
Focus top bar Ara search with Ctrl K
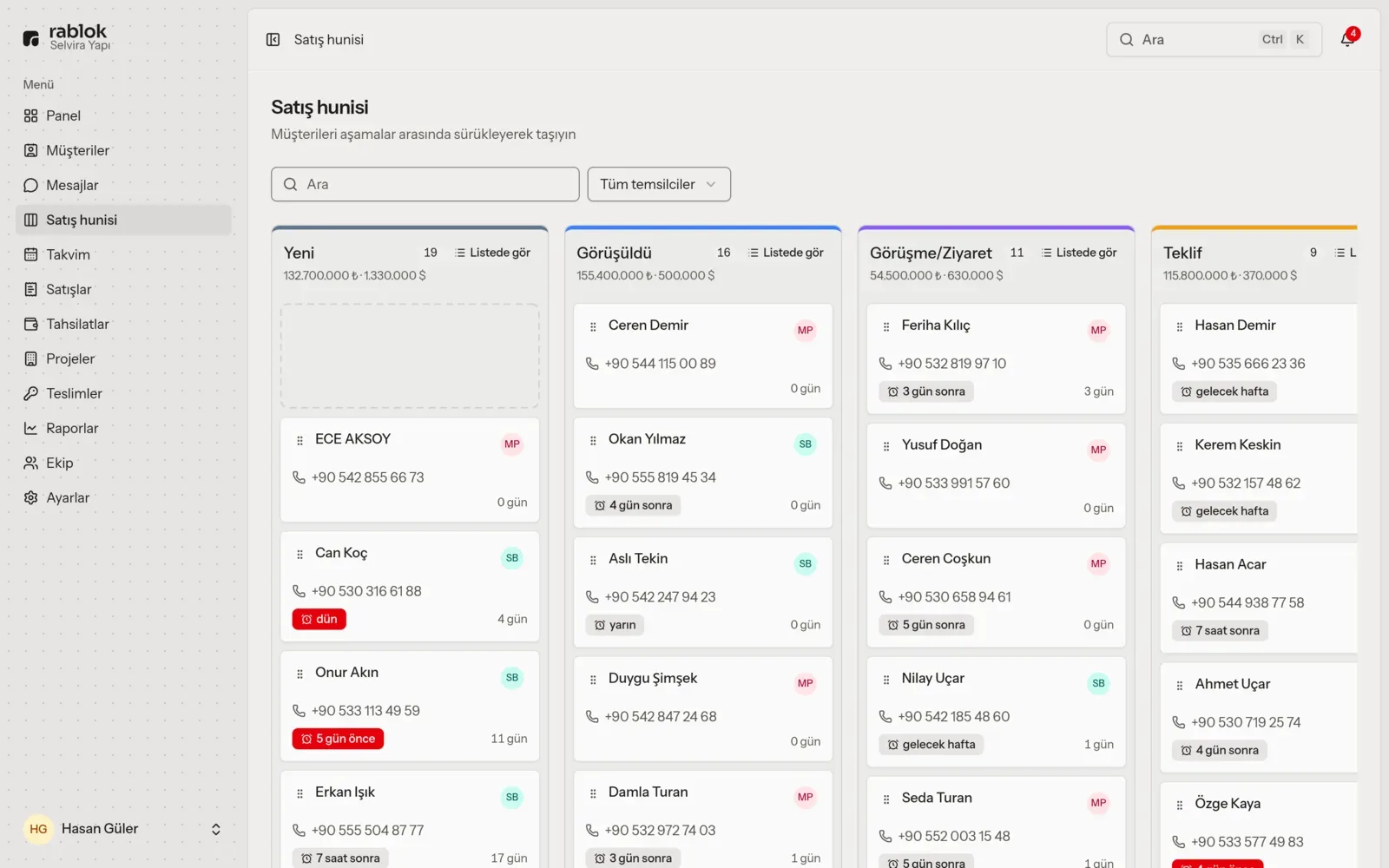1214,40
